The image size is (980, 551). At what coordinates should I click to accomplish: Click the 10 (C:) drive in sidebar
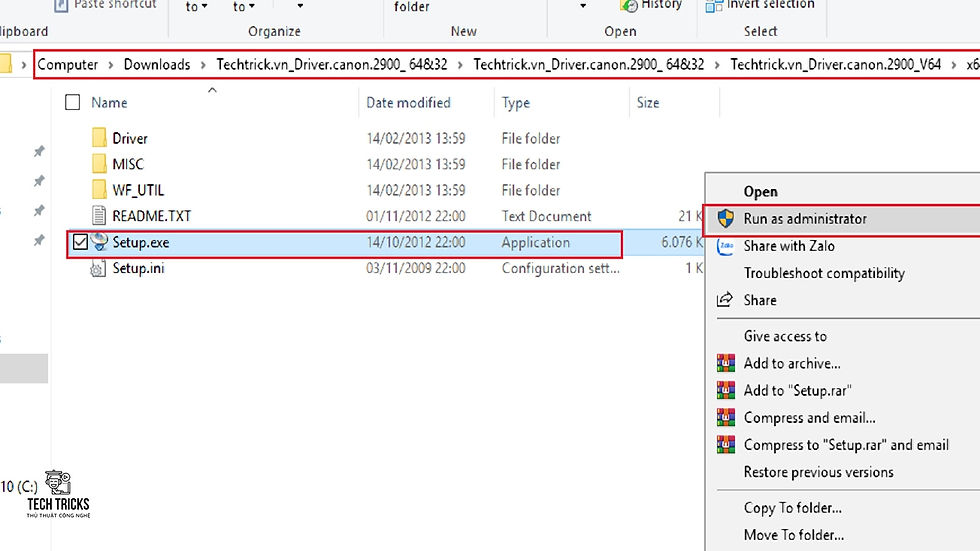19,487
